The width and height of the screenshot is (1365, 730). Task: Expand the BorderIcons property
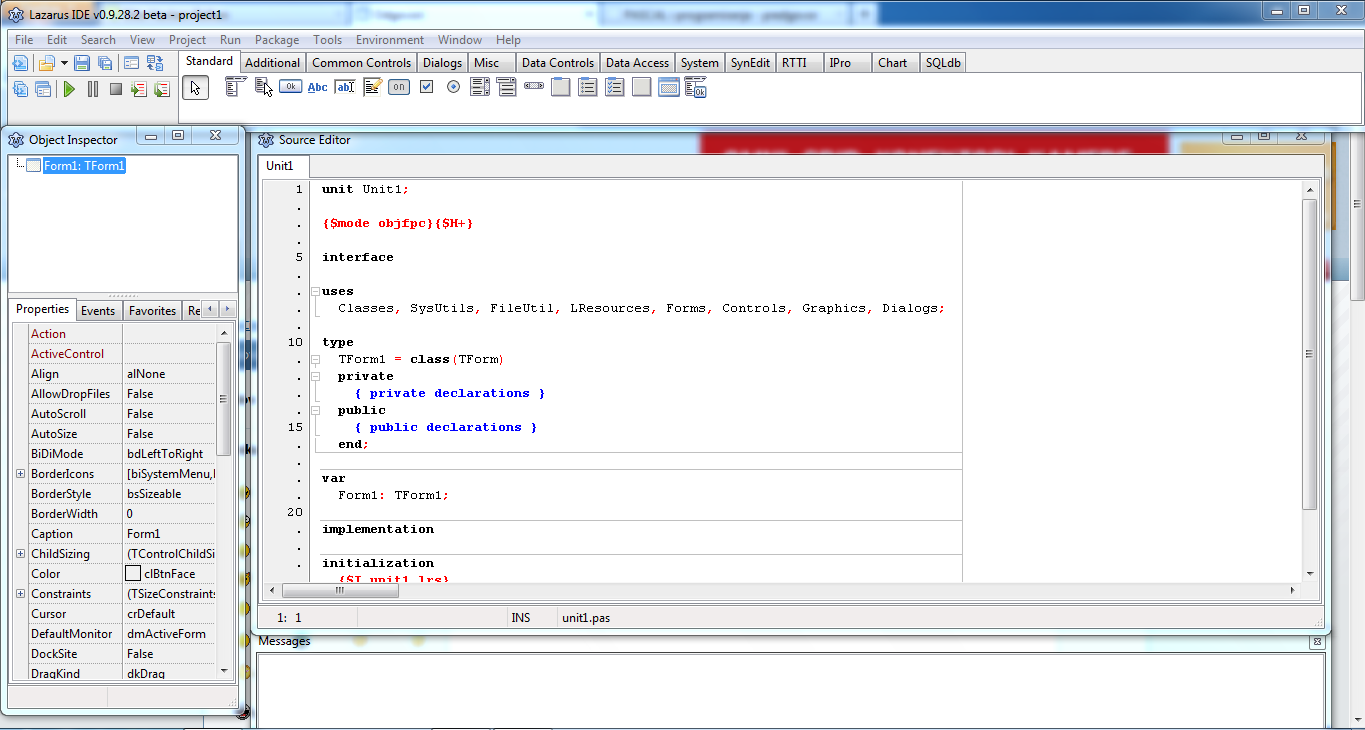(20, 474)
